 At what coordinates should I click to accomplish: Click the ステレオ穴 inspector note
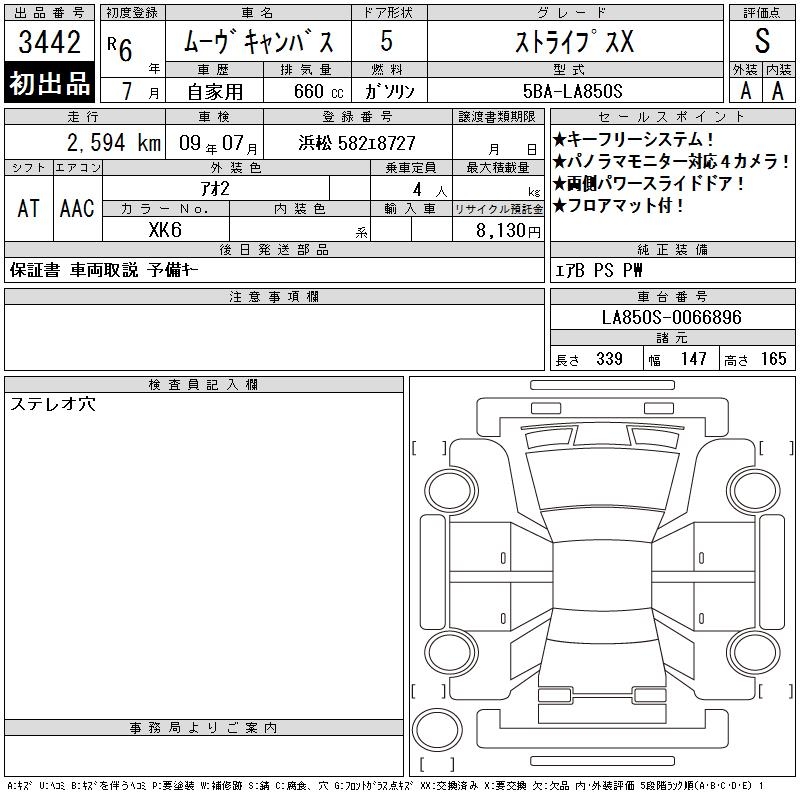53,404
